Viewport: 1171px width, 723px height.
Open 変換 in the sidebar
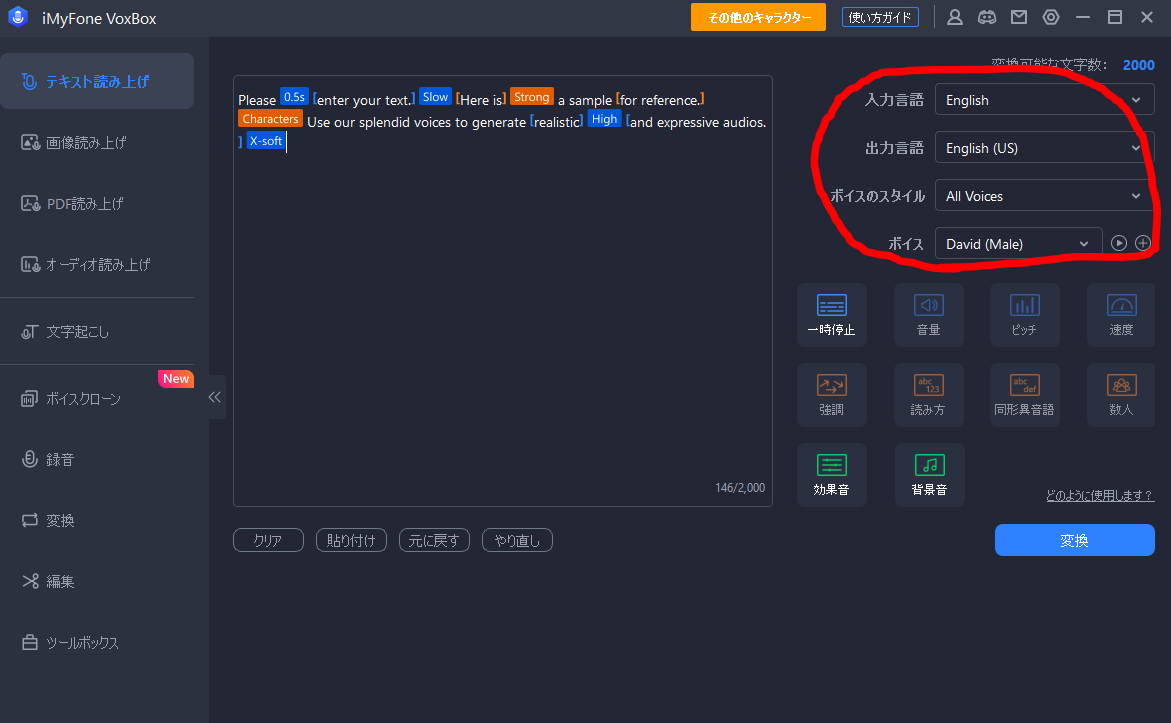click(x=97, y=521)
